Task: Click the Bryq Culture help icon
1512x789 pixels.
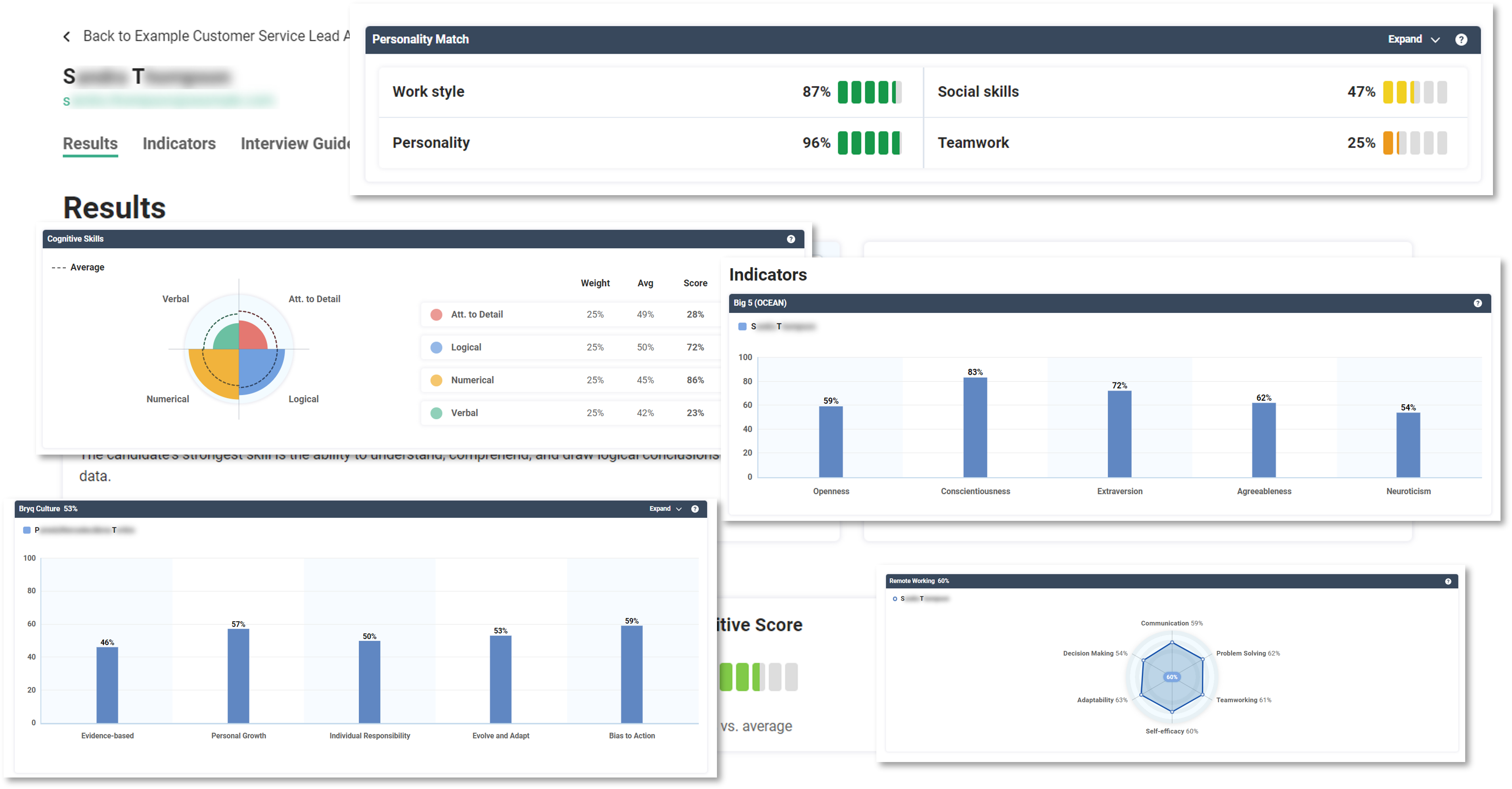Action: [695, 509]
